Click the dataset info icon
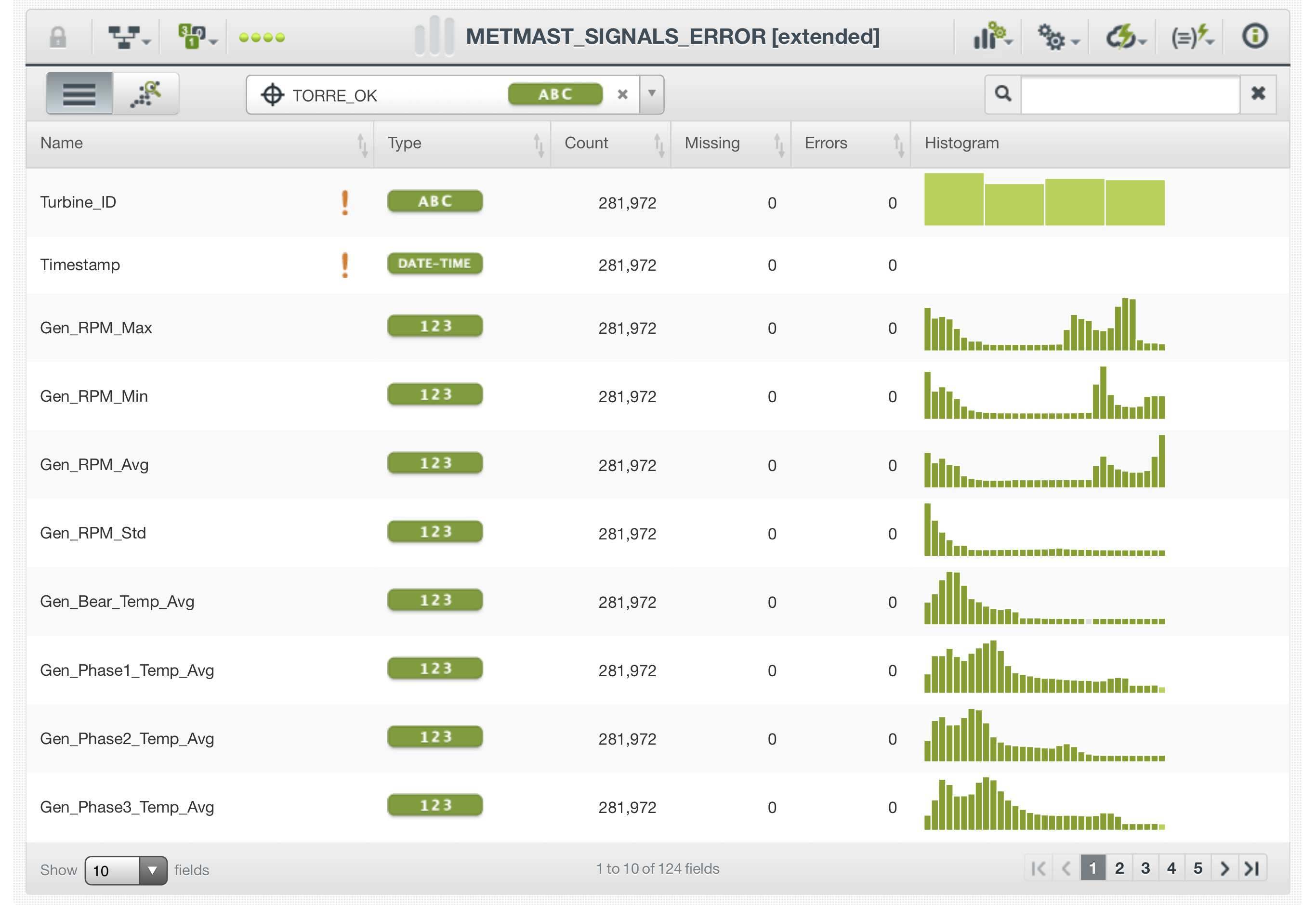Image resolution: width=1316 pixels, height=905 pixels. (1254, 36)
